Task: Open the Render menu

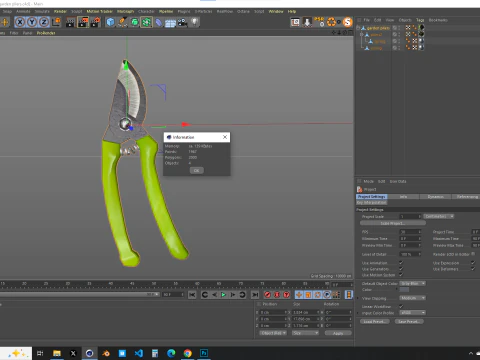Action: pyautogui.click(x=60, y=11)
